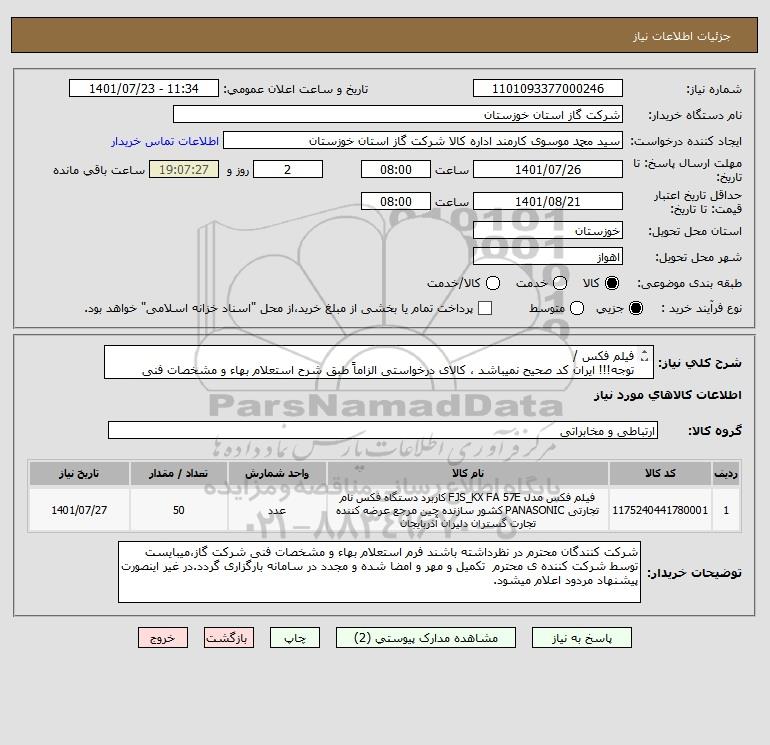This screenshot has width=770, height=745.
Task: Select the جزیی purchase type radio
Action: tap(635, 308)
